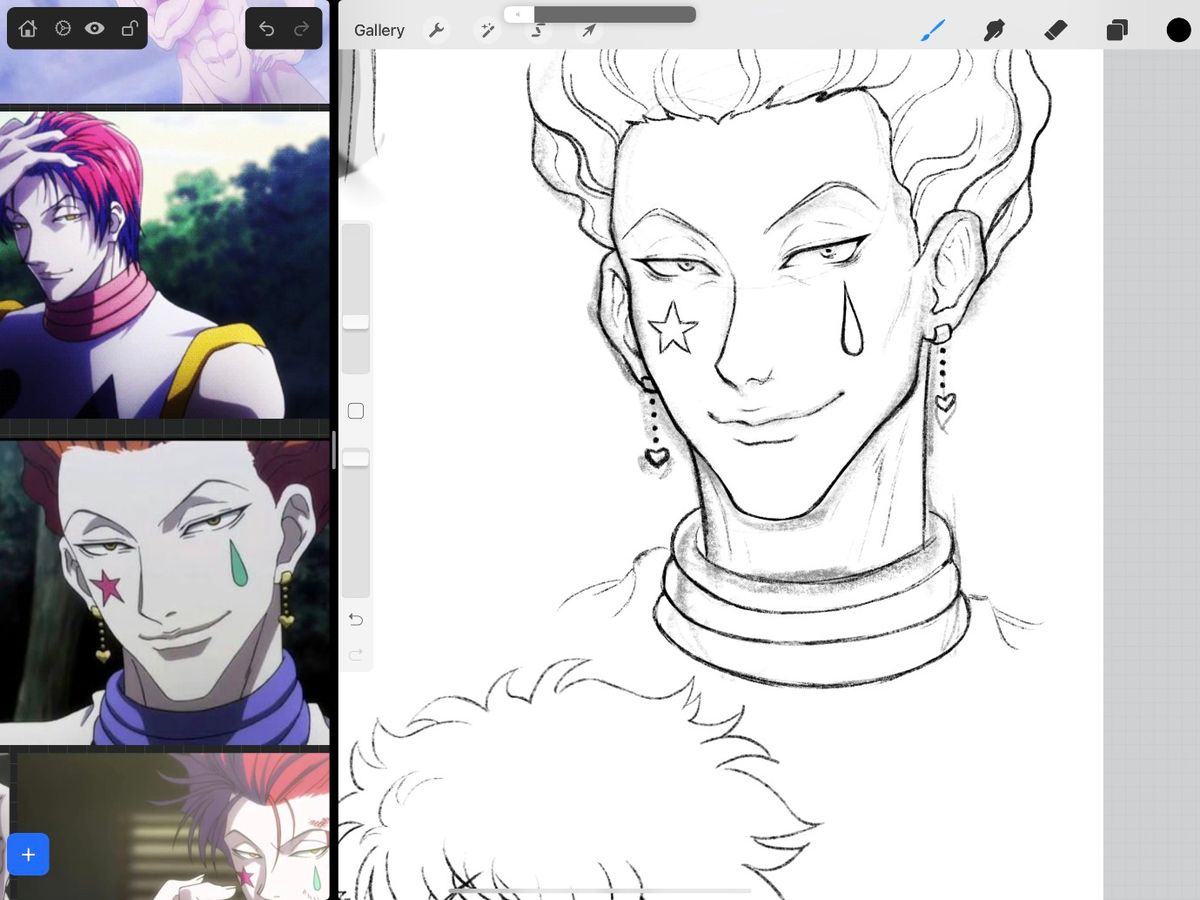
Task: Select the bottom red-haired reference image
Action: (x=172, y=826)
